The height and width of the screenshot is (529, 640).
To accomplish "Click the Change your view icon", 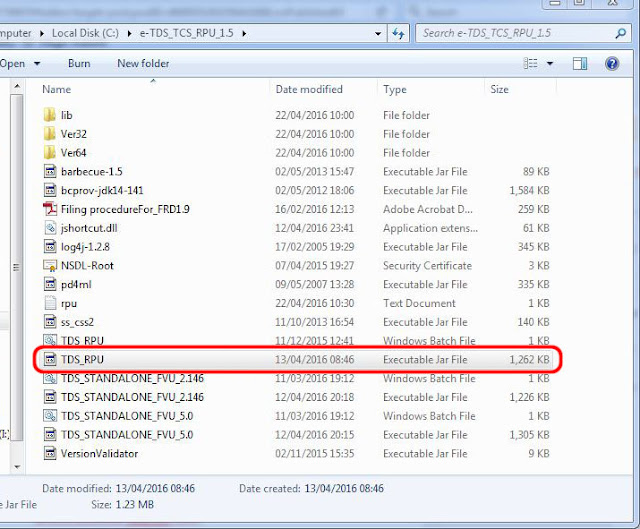I will [531, 64].
